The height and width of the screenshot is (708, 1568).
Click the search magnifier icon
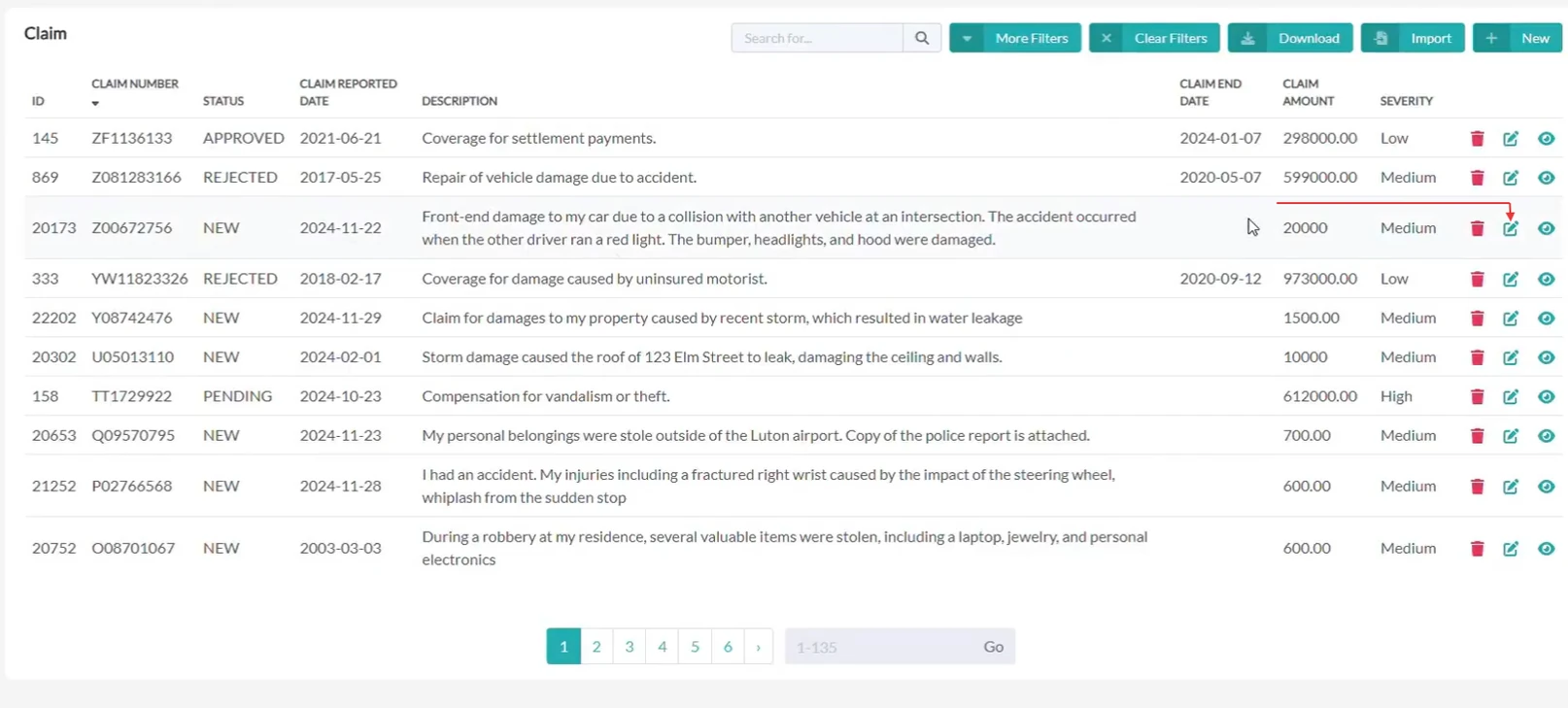click(922, 38)
